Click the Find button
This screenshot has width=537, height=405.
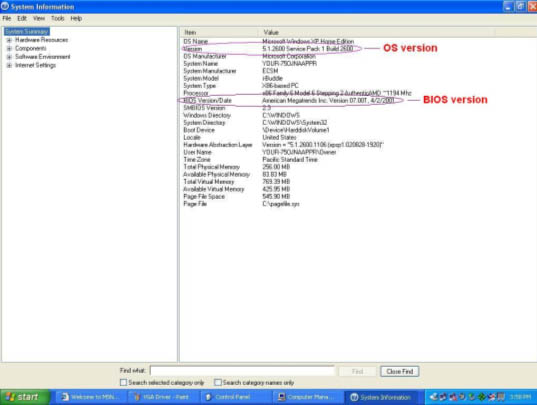357,371
